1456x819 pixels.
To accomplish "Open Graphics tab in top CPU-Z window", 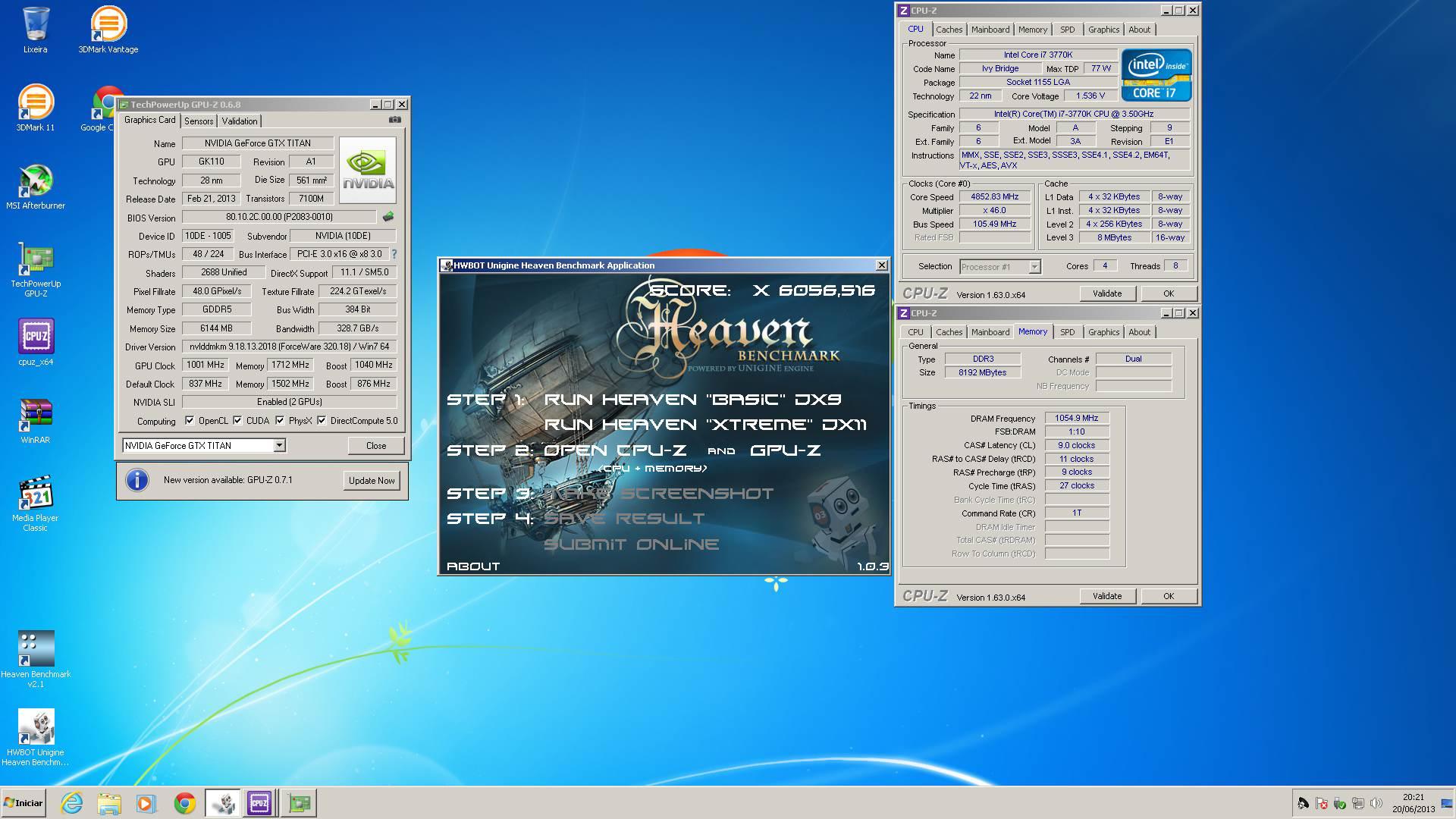I will point(1103,30).
